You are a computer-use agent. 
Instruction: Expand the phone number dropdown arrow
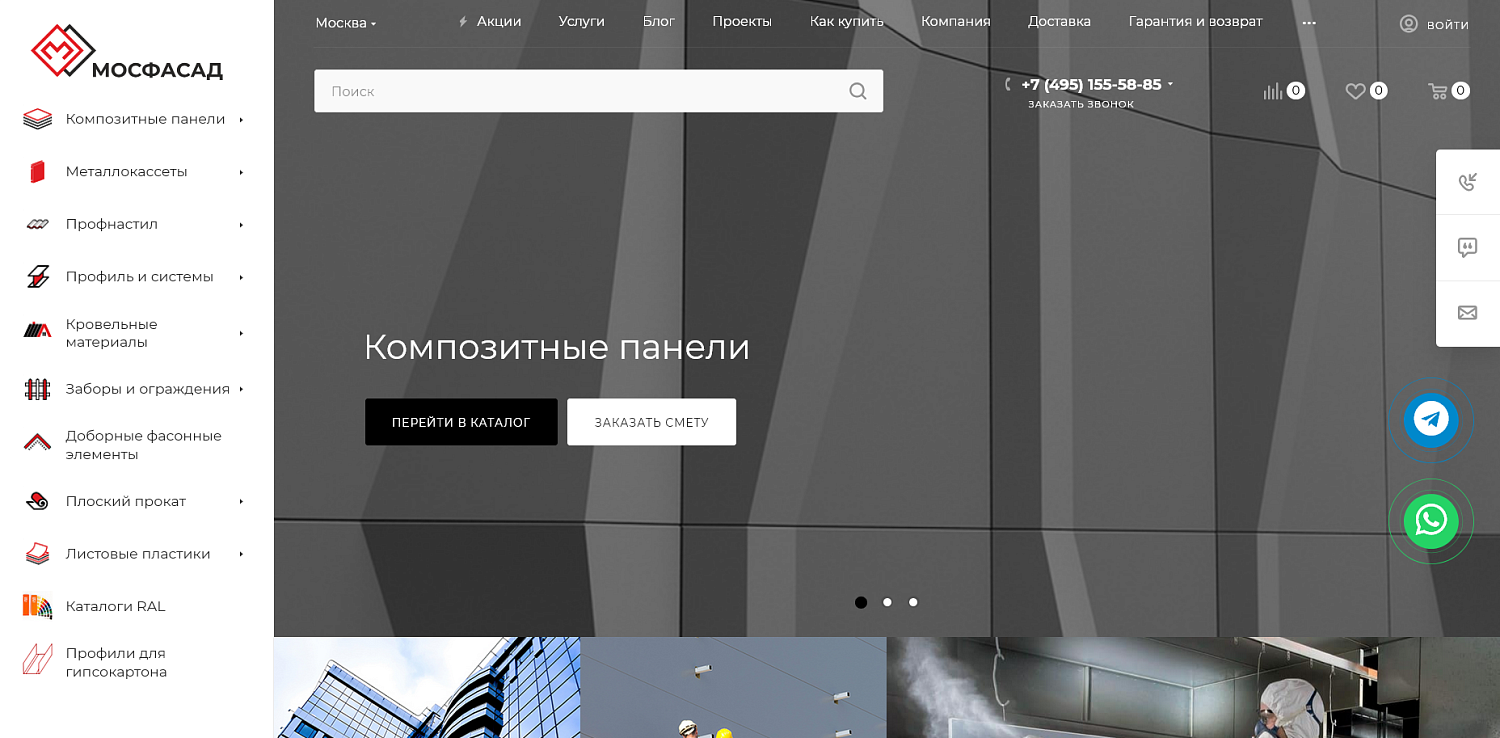(x=1170, y=85)
